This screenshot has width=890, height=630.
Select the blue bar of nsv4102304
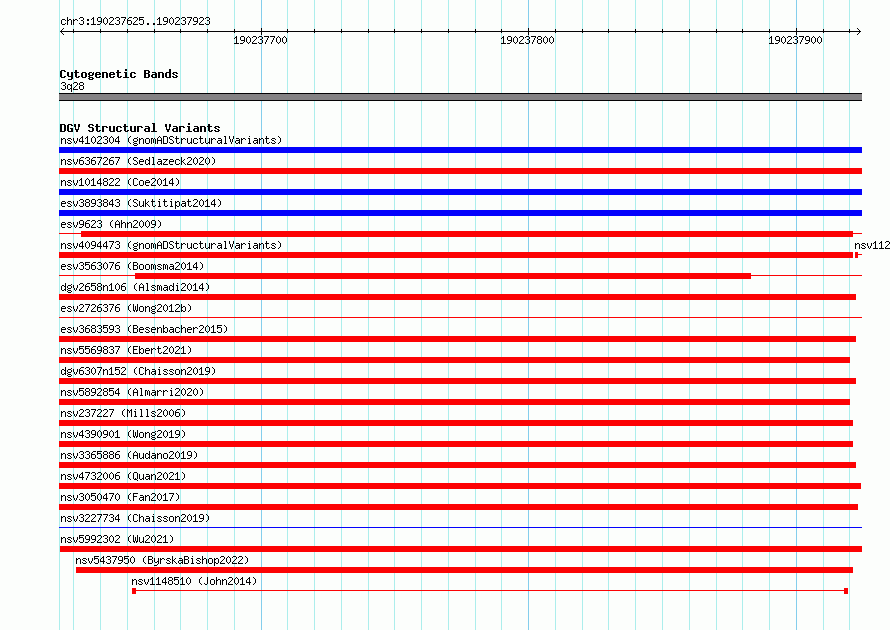pyautogui.click(x=460, y=150)
